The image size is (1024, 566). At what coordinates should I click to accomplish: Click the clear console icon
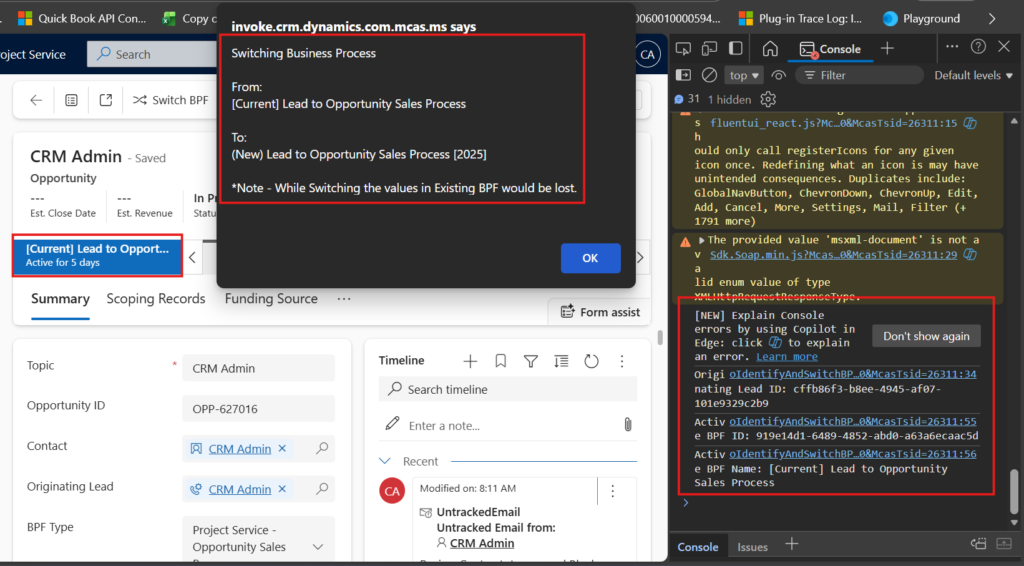[709, 75]
